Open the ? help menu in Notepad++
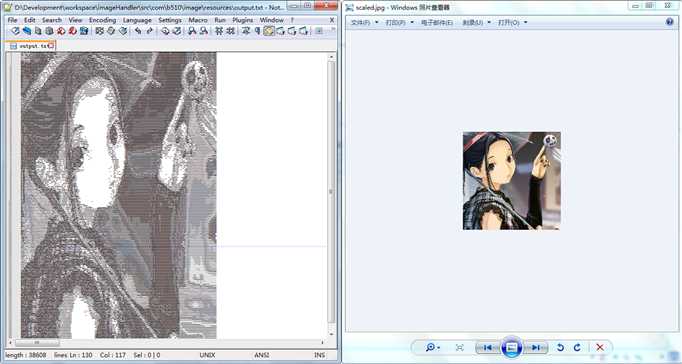This screenshot has height=364, width=682. click(x=292, y=20)
